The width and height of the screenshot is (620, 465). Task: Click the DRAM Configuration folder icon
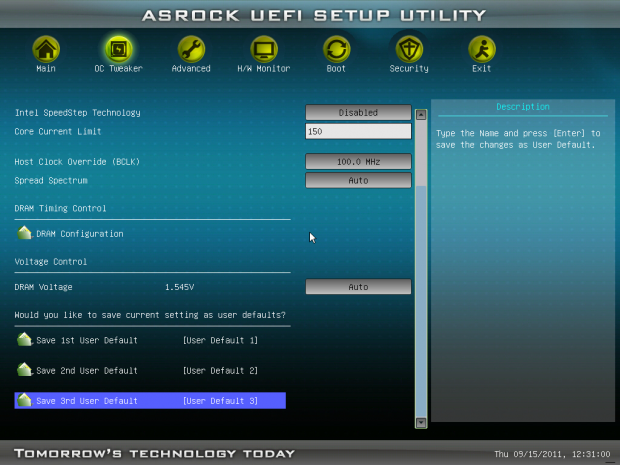(x=24, y=233)
